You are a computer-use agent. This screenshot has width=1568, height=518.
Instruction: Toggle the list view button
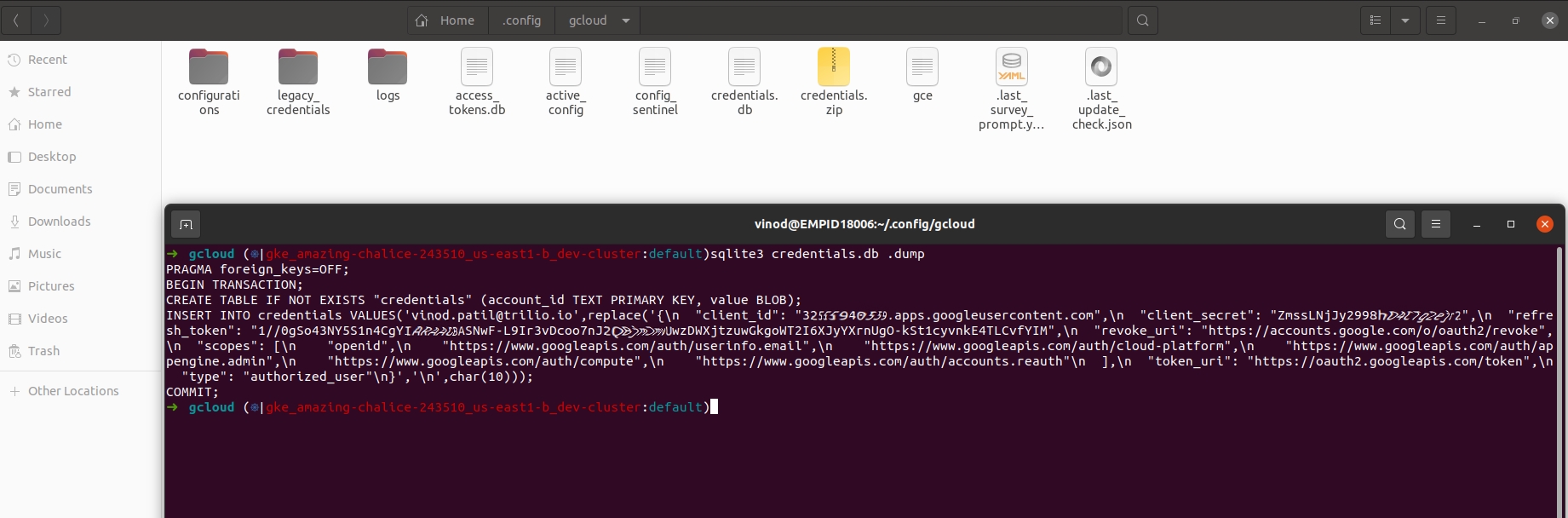pos(1375,20)
